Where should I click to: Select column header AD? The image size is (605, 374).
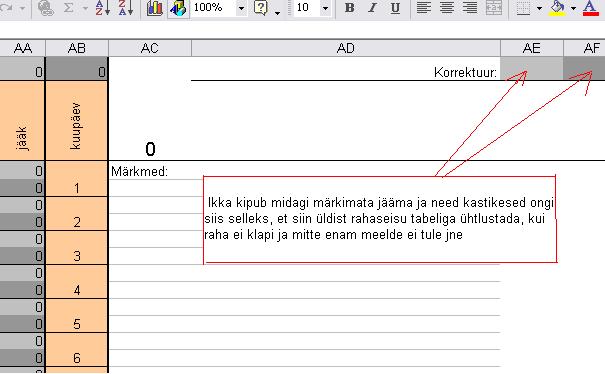346,48
